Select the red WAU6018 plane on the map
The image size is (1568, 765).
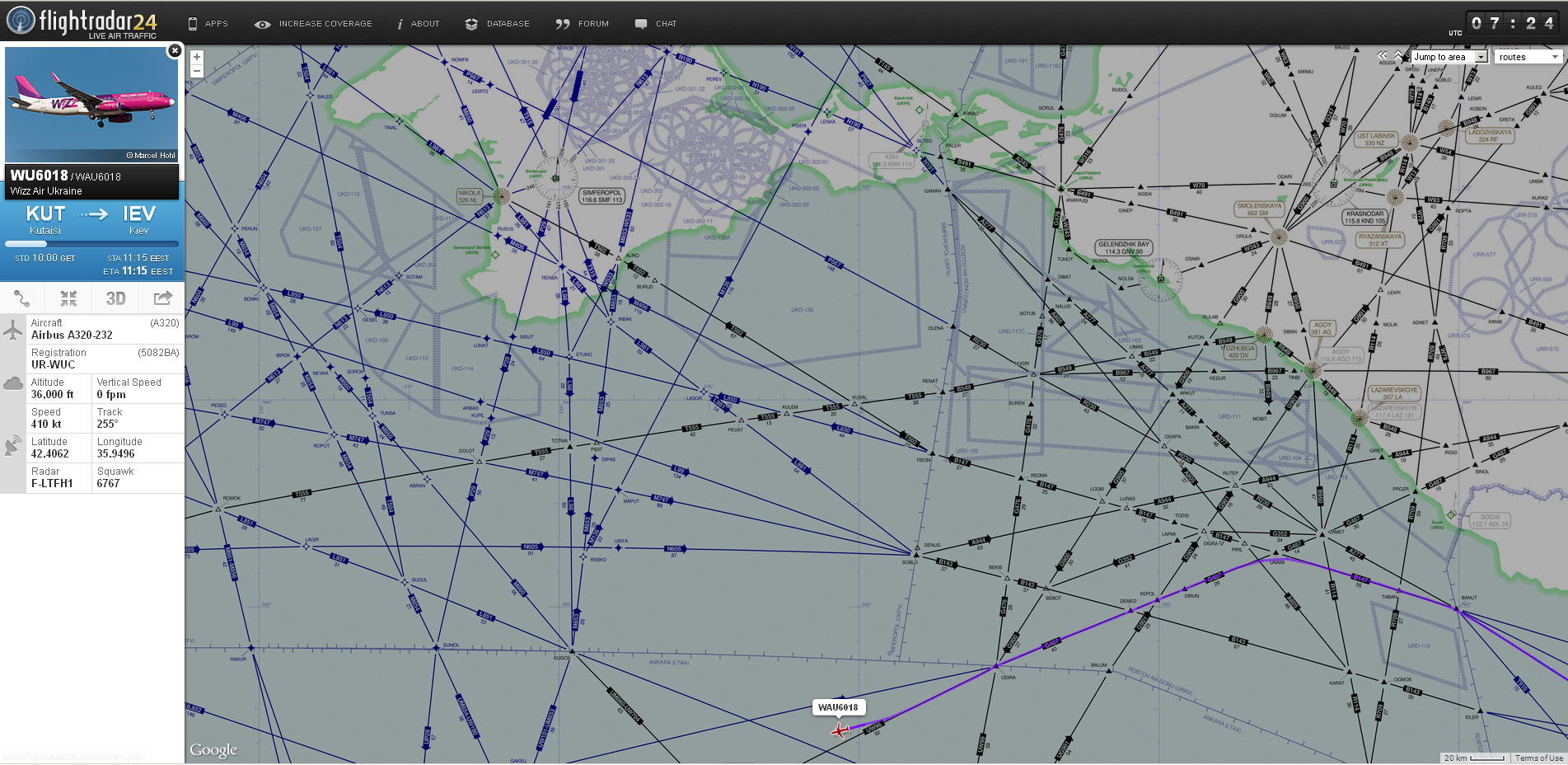(x=840, y=730)
